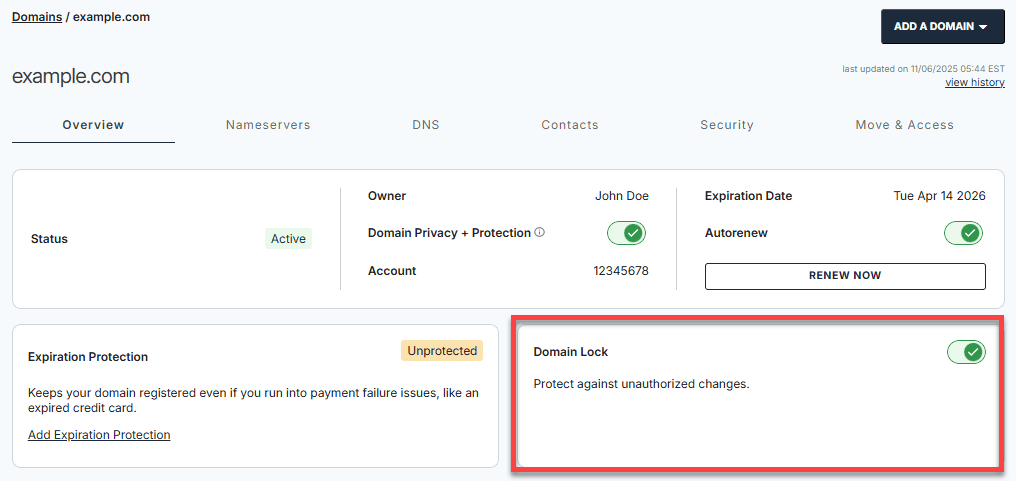
Task: Click the owner name John Doe
Action: 621,196
